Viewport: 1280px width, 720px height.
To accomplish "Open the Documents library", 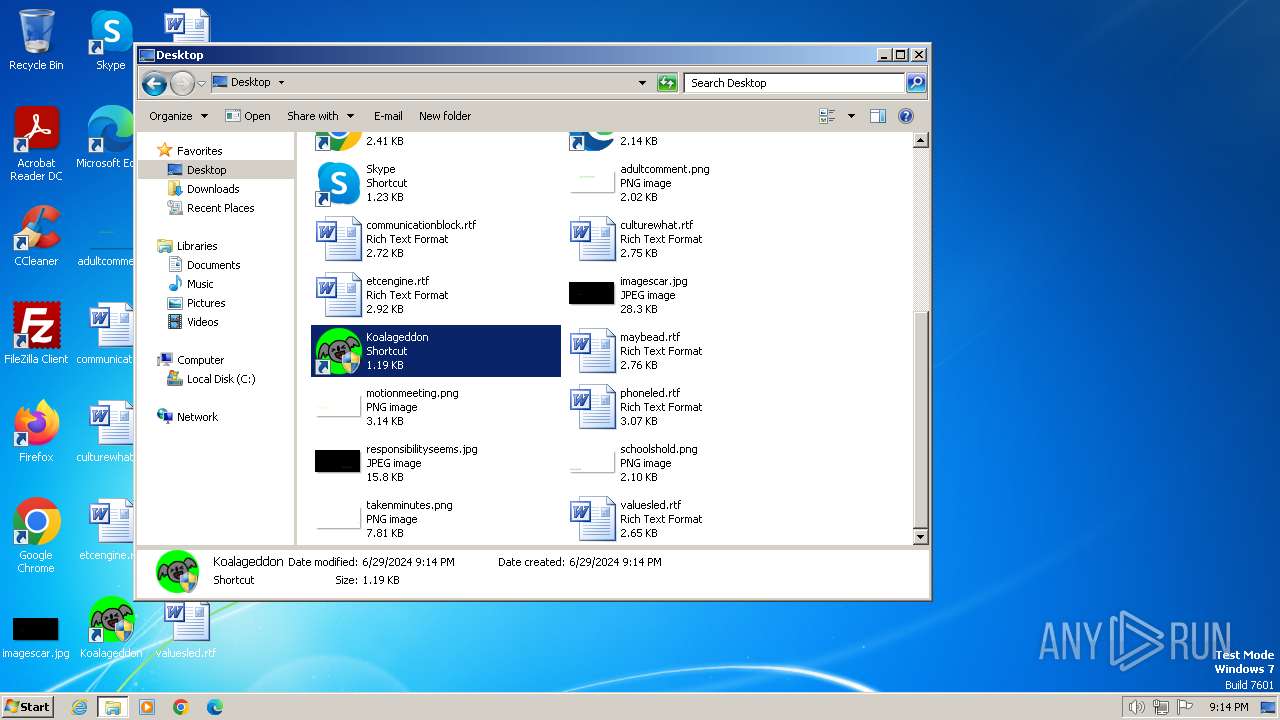I will pyautogui.click(x=213, y=265).
